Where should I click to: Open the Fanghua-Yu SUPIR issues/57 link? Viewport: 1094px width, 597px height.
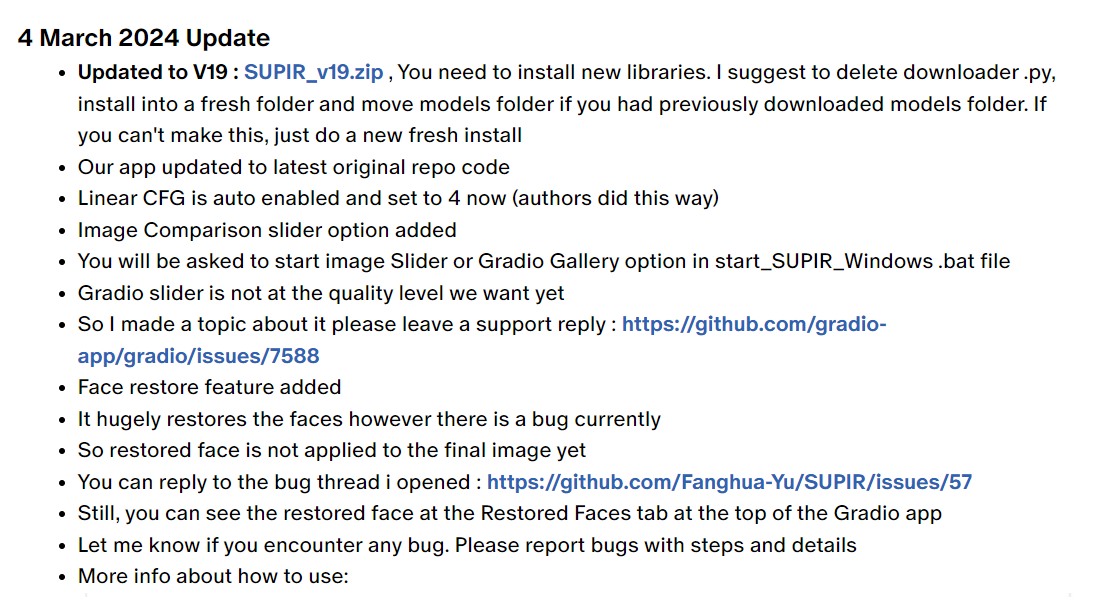[729, 482]
